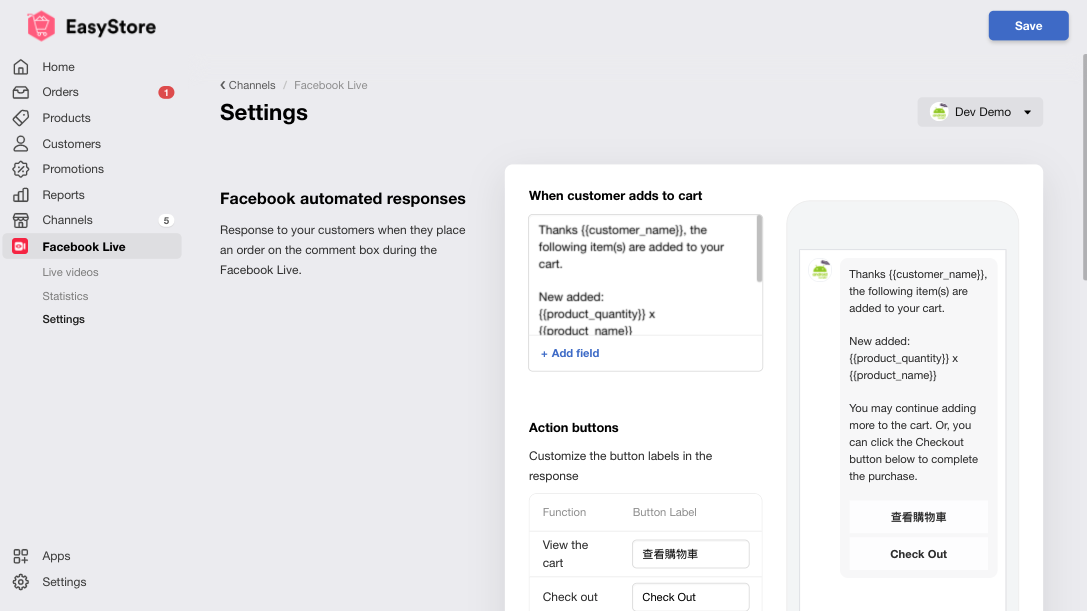Image resolution: width=1087 pixels, height=611 pixels.
Task: Click the red Orders notification badge
Action: (166, 92)
